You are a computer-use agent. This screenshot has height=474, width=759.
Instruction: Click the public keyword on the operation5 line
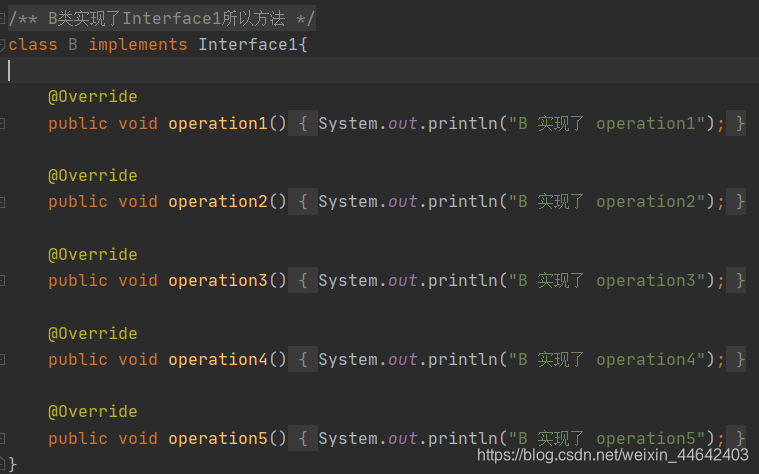tap(78, 439)
